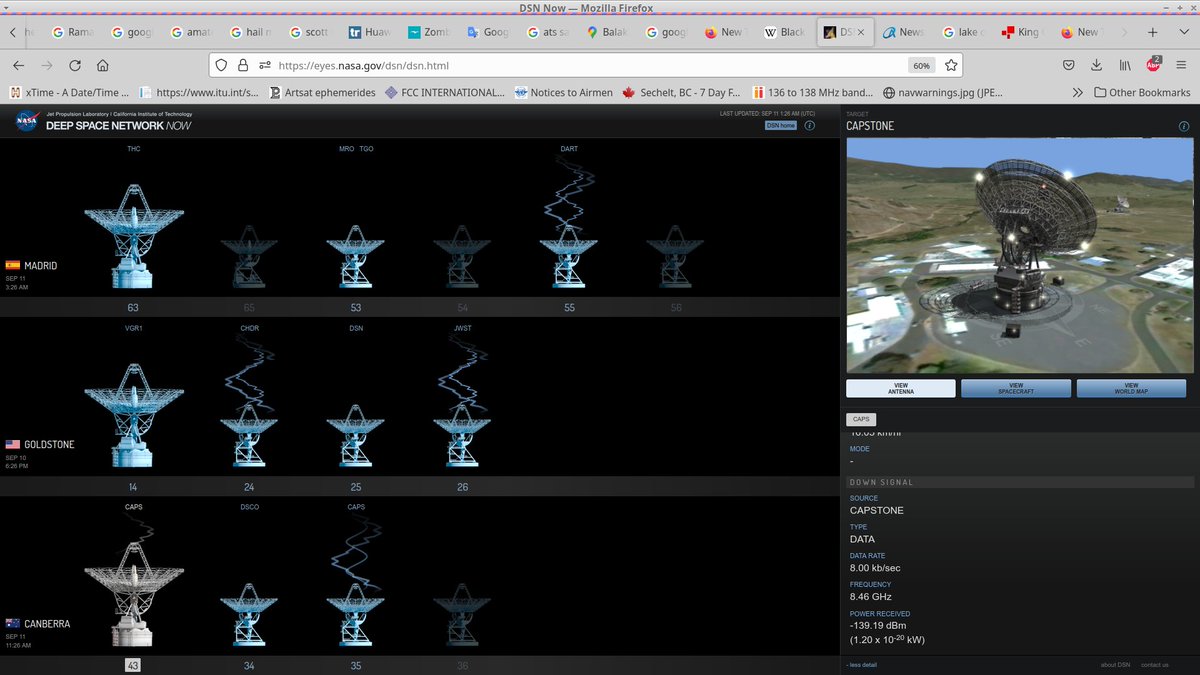Click the View Antenna button
Viewport: 1200px width, 675px height.
tap(900, 388)
